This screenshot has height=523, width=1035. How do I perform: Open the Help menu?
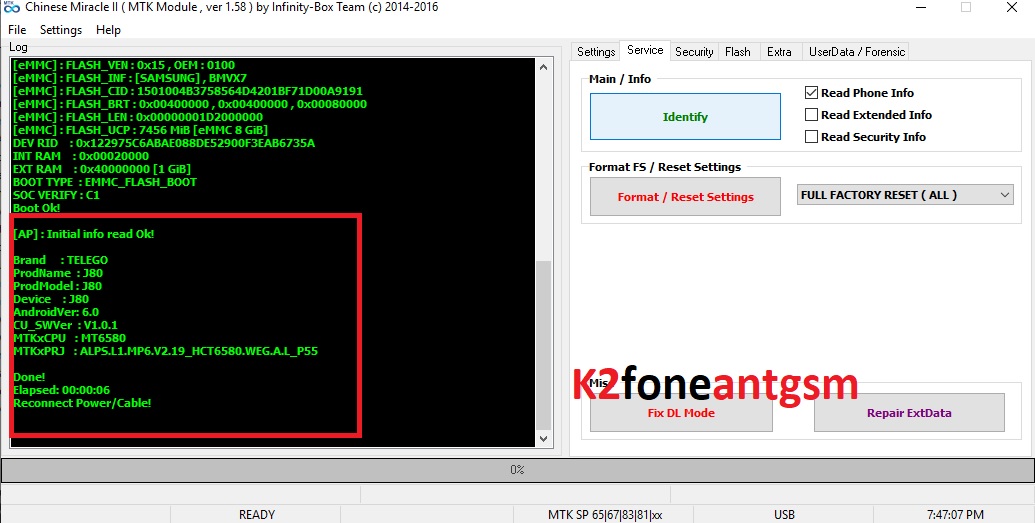[x=108, y=30]
